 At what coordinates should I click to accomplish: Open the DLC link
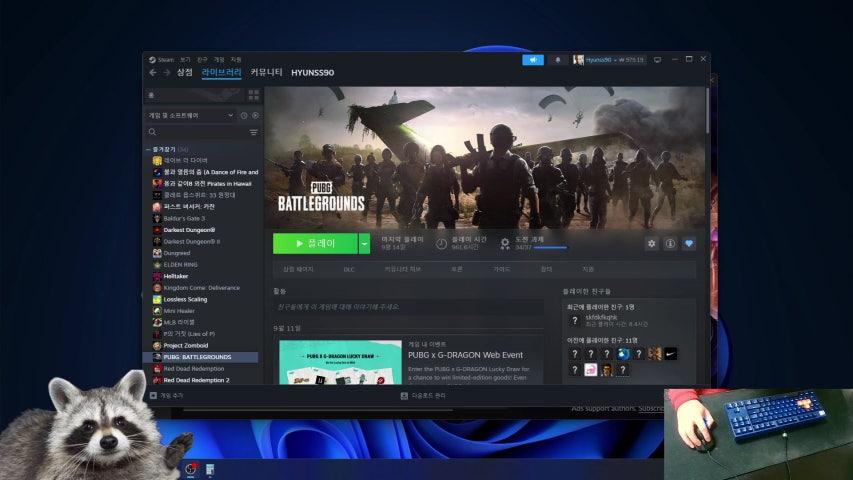[x=349, y=269]
